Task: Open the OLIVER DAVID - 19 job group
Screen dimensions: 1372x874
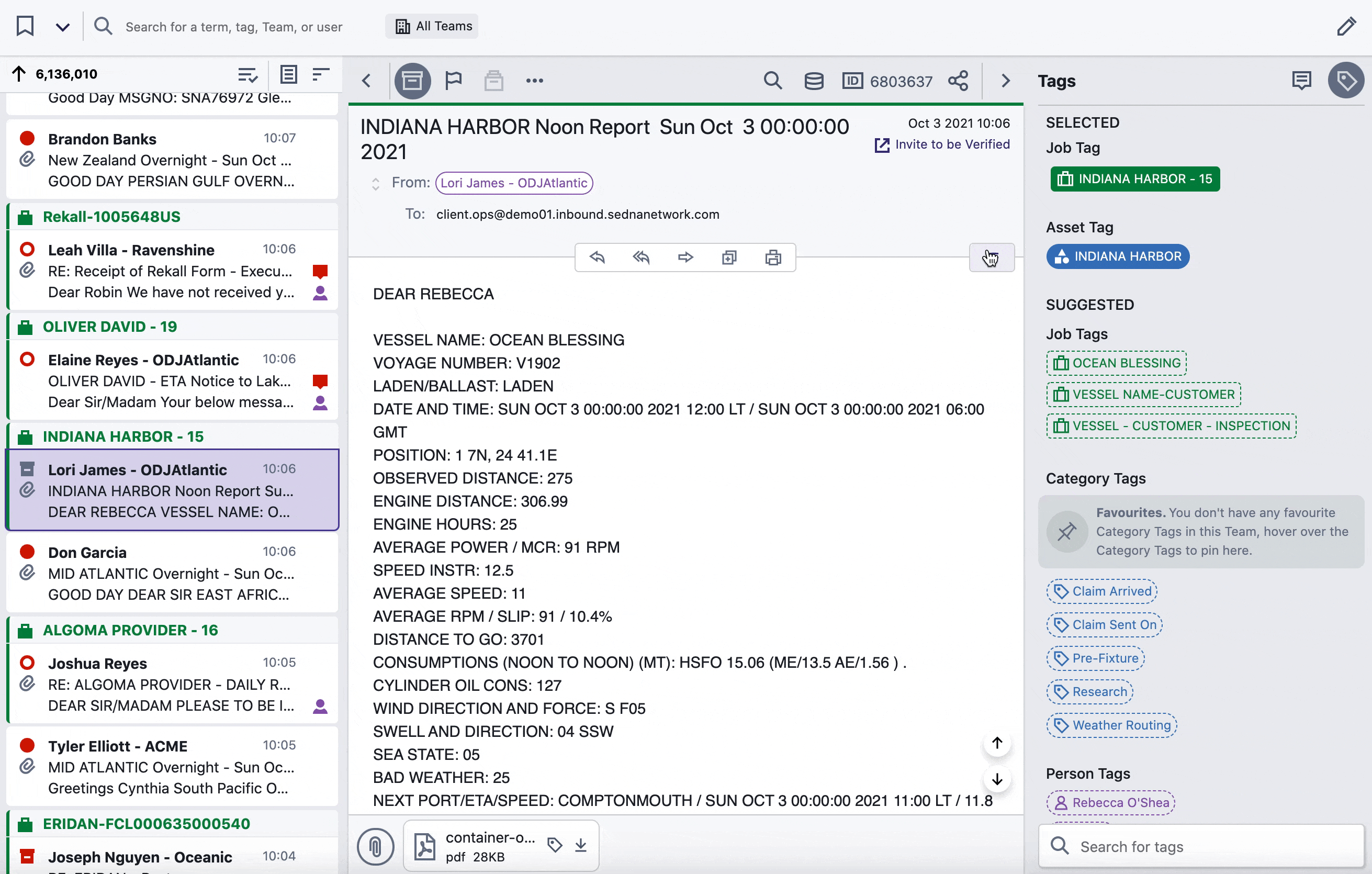Action: coord(172,327)
